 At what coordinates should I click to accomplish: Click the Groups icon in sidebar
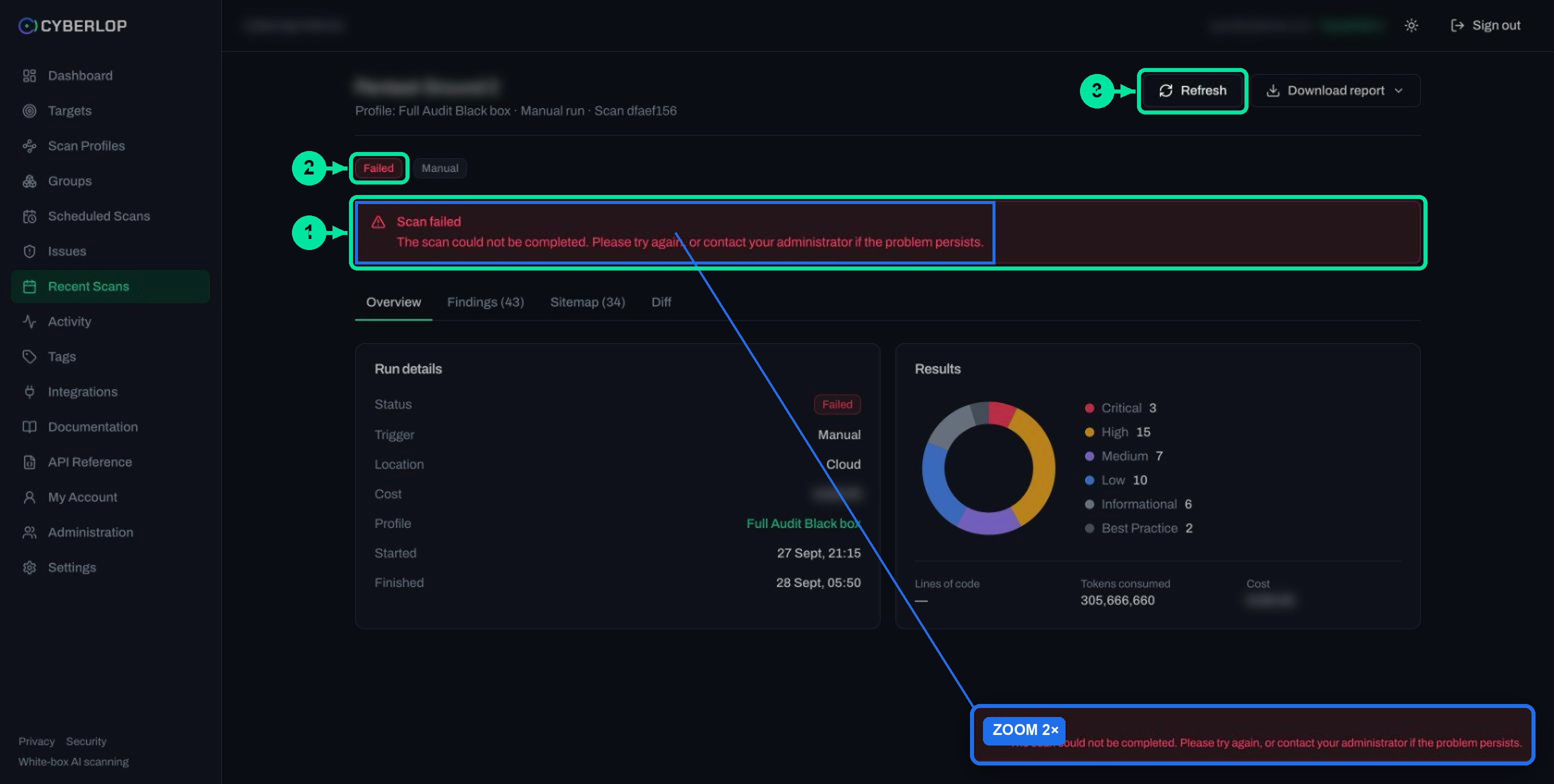coord(29,181)
